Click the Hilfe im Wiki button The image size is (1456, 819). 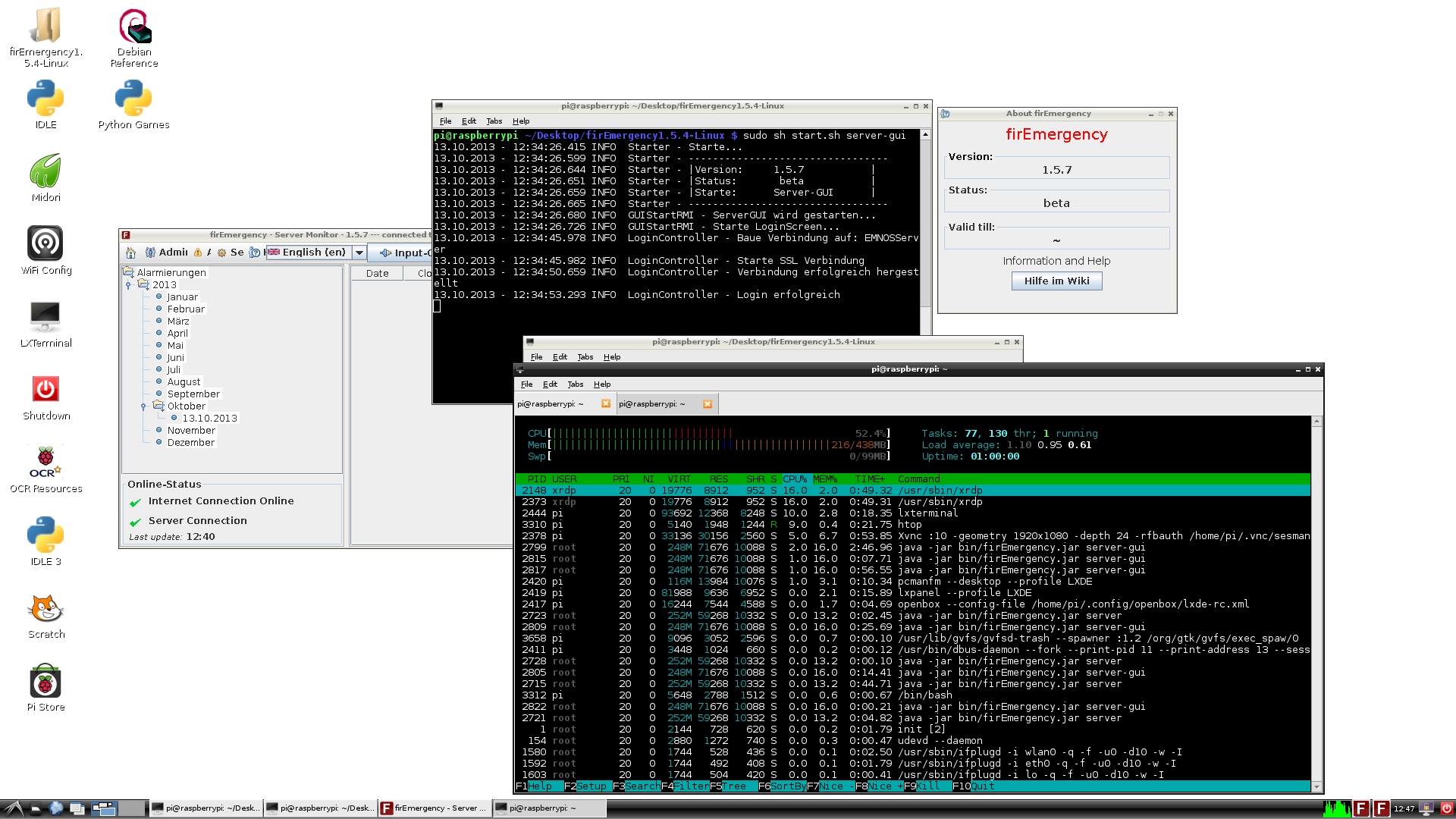[1056, 281]
